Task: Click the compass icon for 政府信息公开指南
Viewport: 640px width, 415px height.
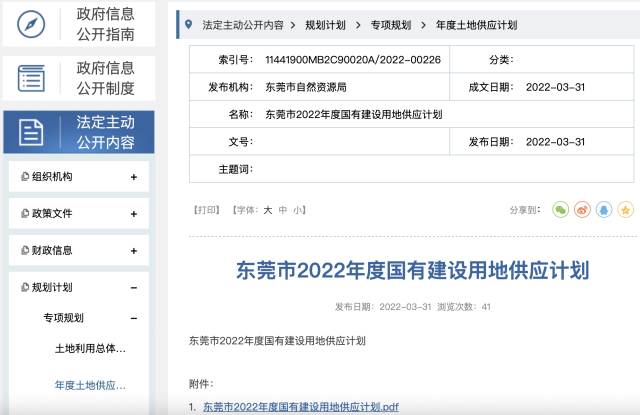Action: pyautogui.click(x=33, y=24)
